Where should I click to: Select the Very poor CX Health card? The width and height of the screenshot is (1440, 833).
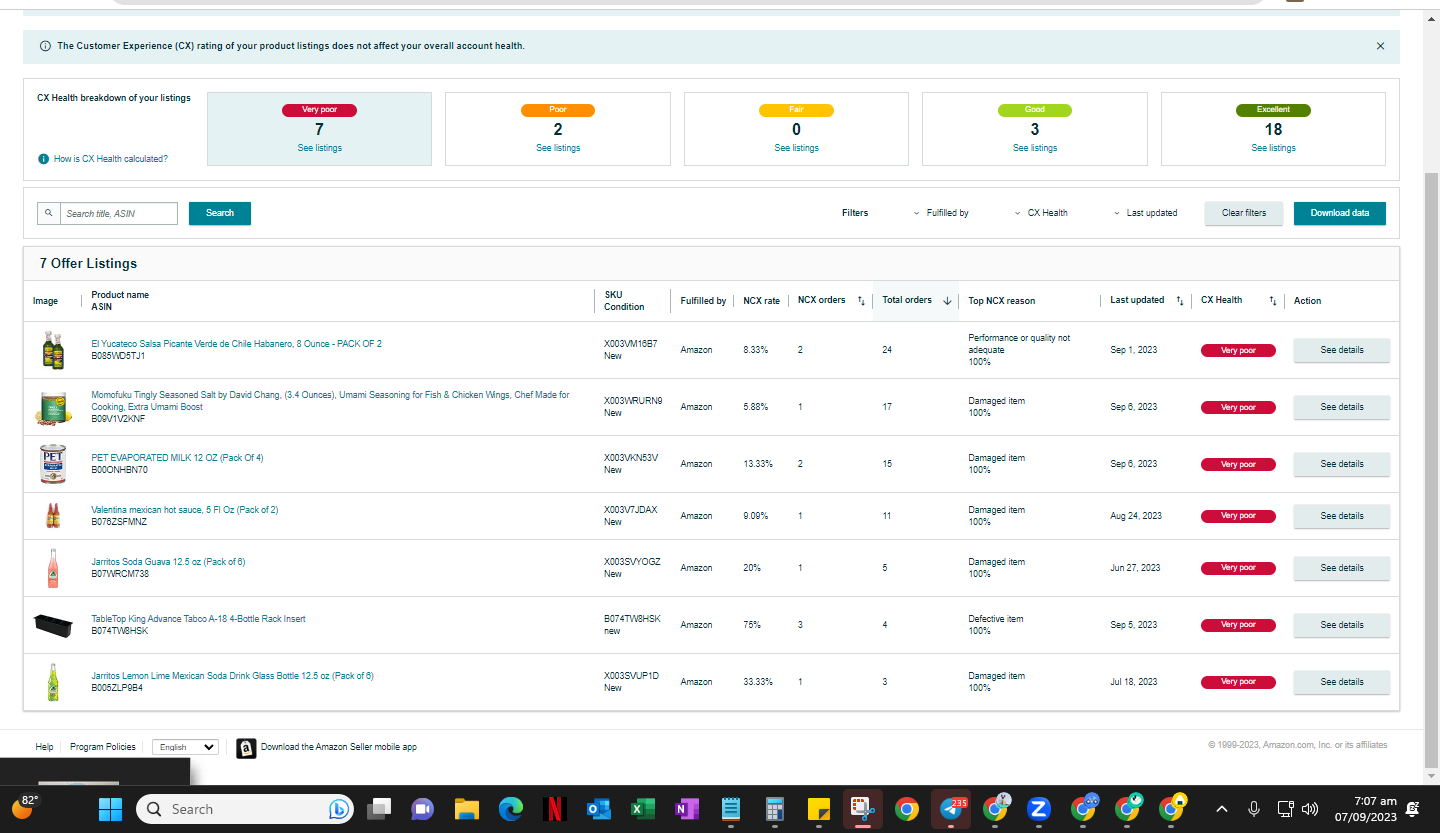319,129
